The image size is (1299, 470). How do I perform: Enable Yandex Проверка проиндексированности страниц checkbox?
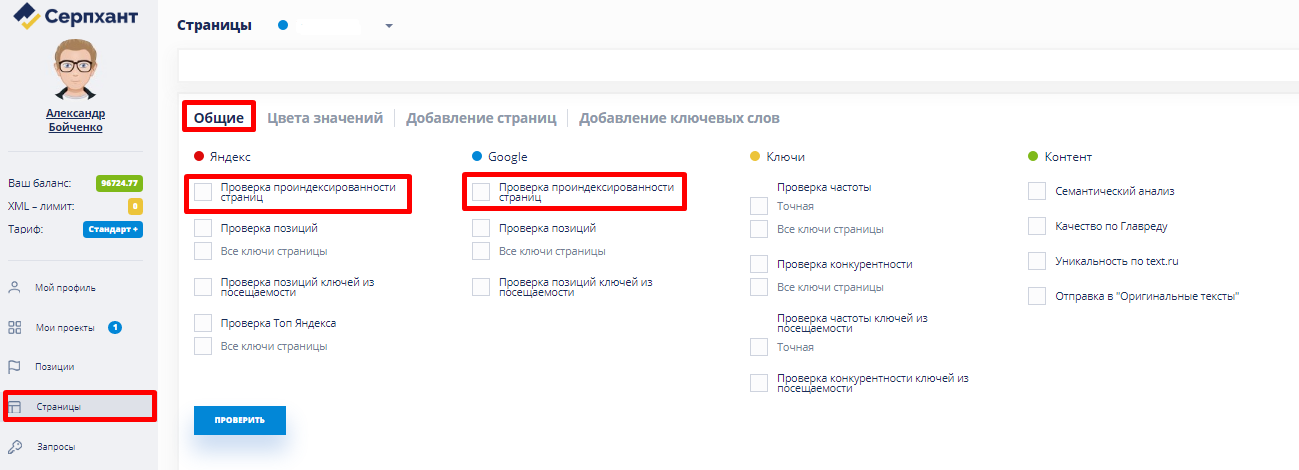[x=203, y=192]
